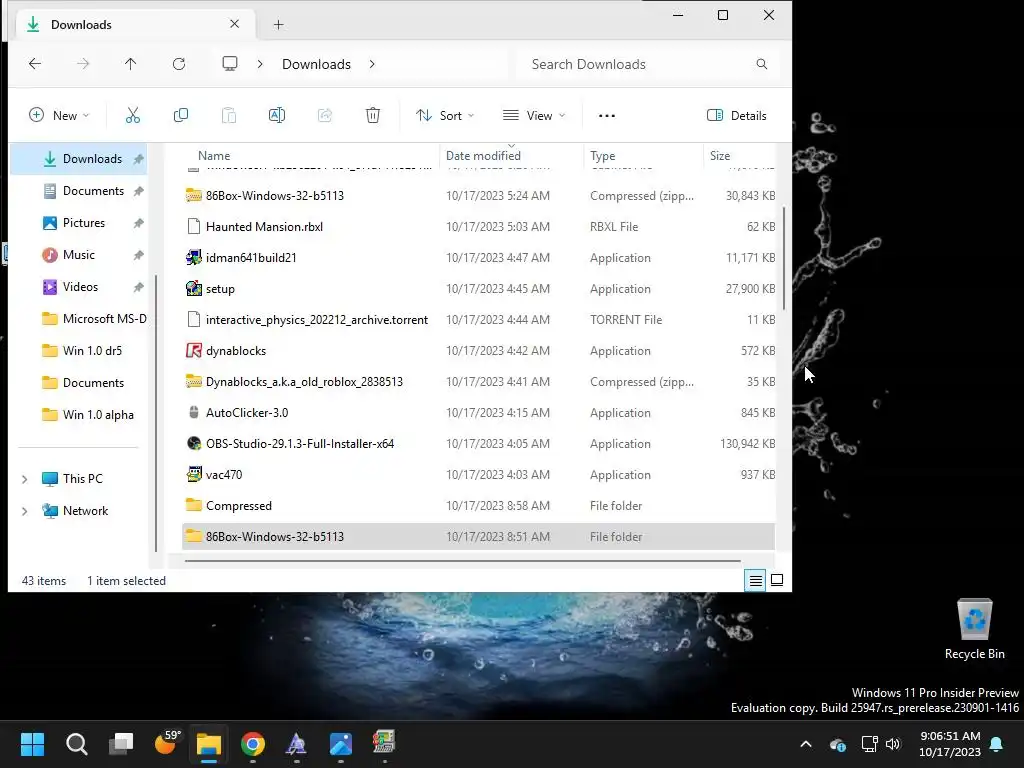Screen dimensions: 1024x768
Task: Open the View dropdown menu
Action: 534,116
